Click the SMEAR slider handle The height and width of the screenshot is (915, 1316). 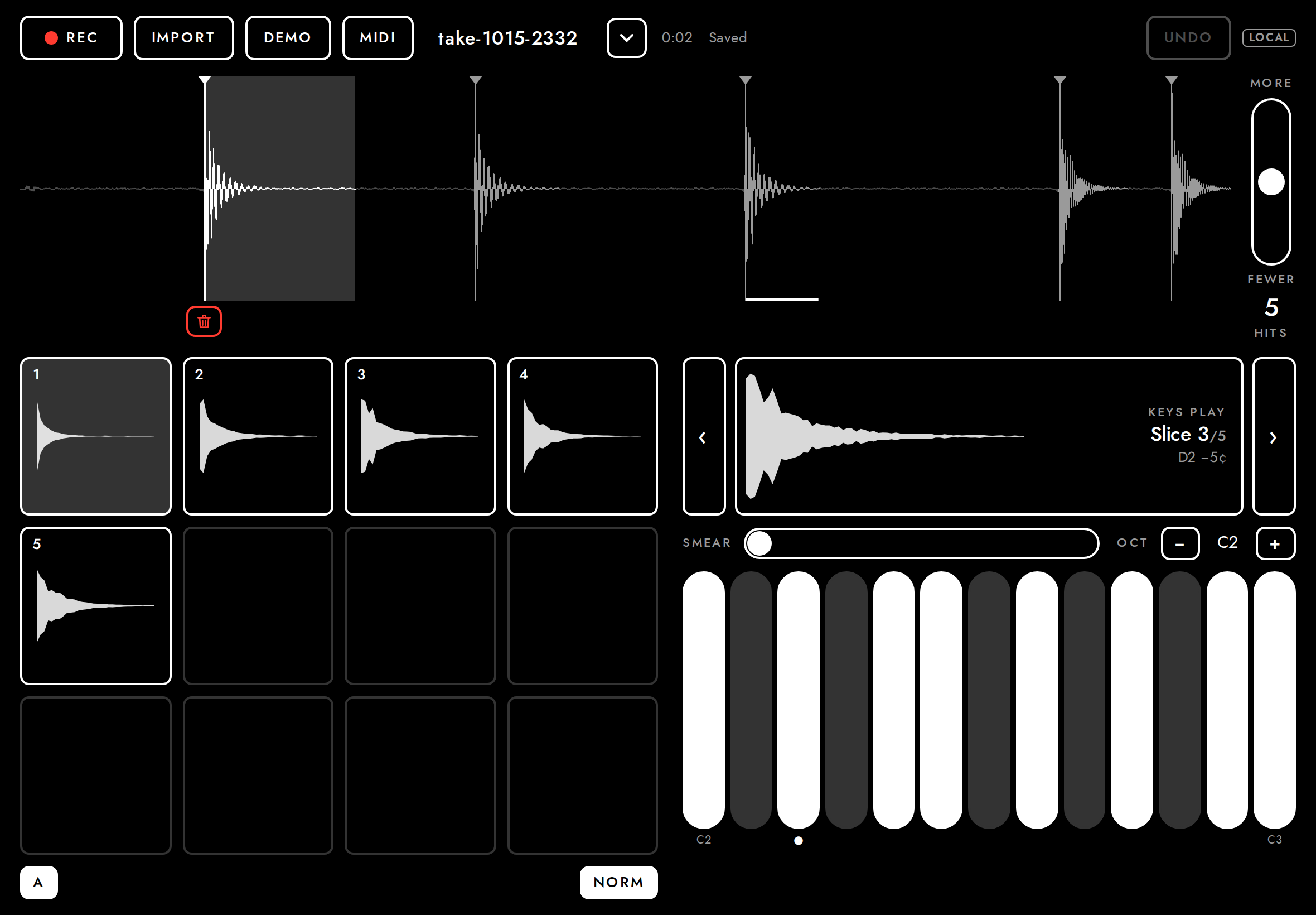tap(759, 543)
